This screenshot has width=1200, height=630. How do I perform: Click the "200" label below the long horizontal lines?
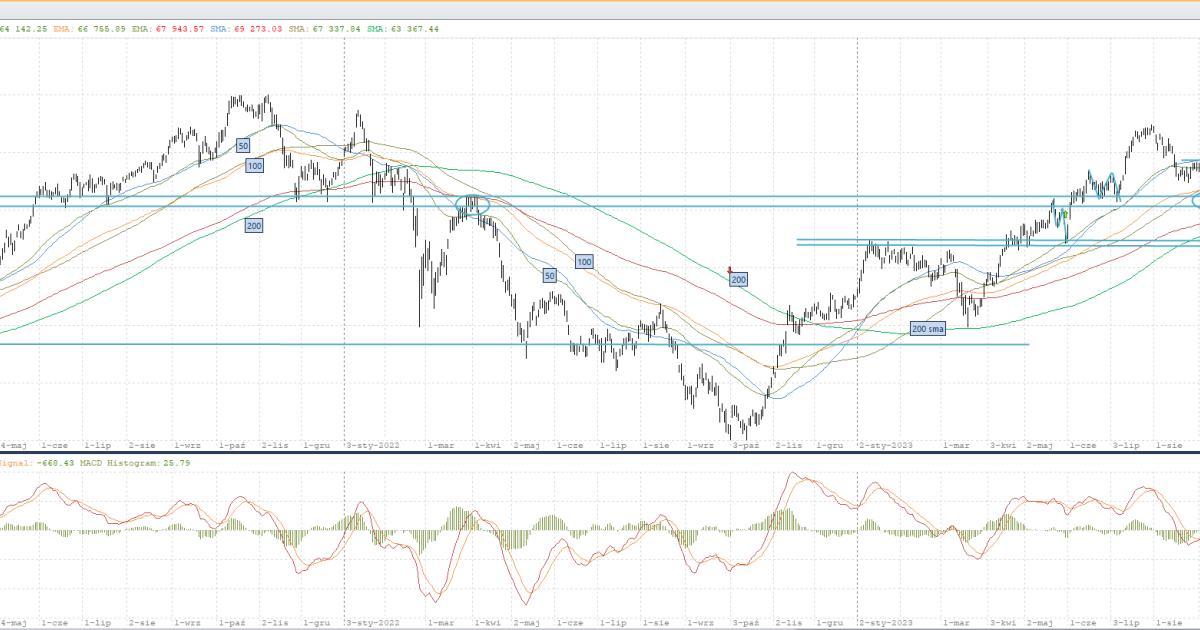254,226
